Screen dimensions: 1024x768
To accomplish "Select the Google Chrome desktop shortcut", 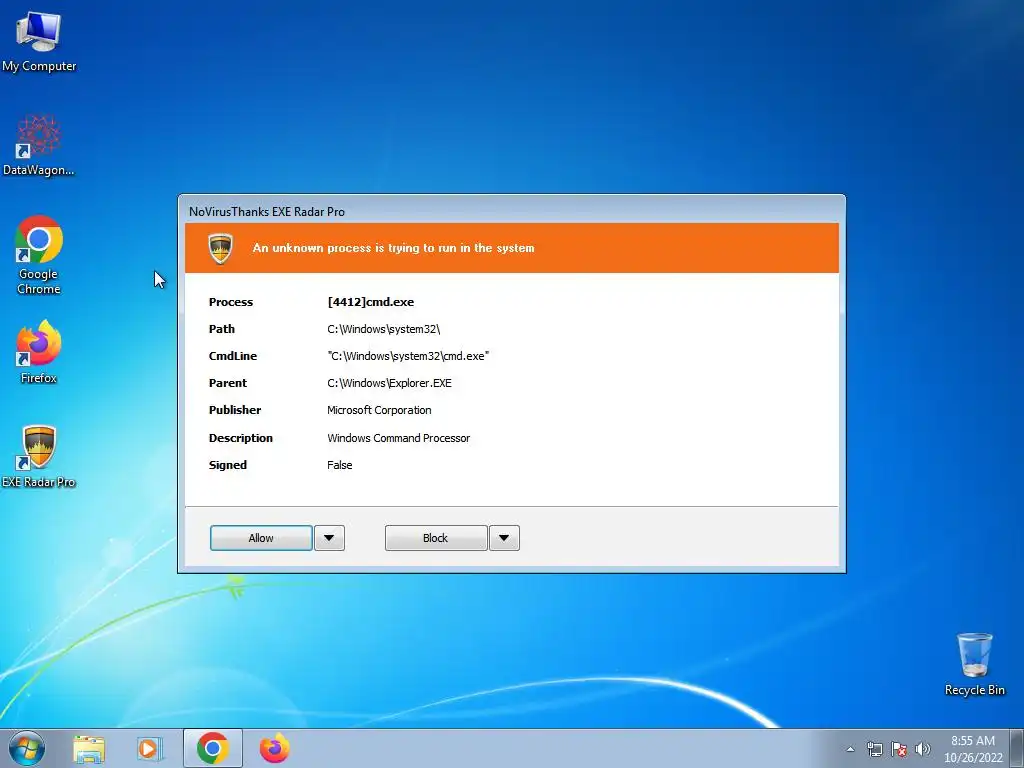I will pyautogui.click(x=39, y=255).
